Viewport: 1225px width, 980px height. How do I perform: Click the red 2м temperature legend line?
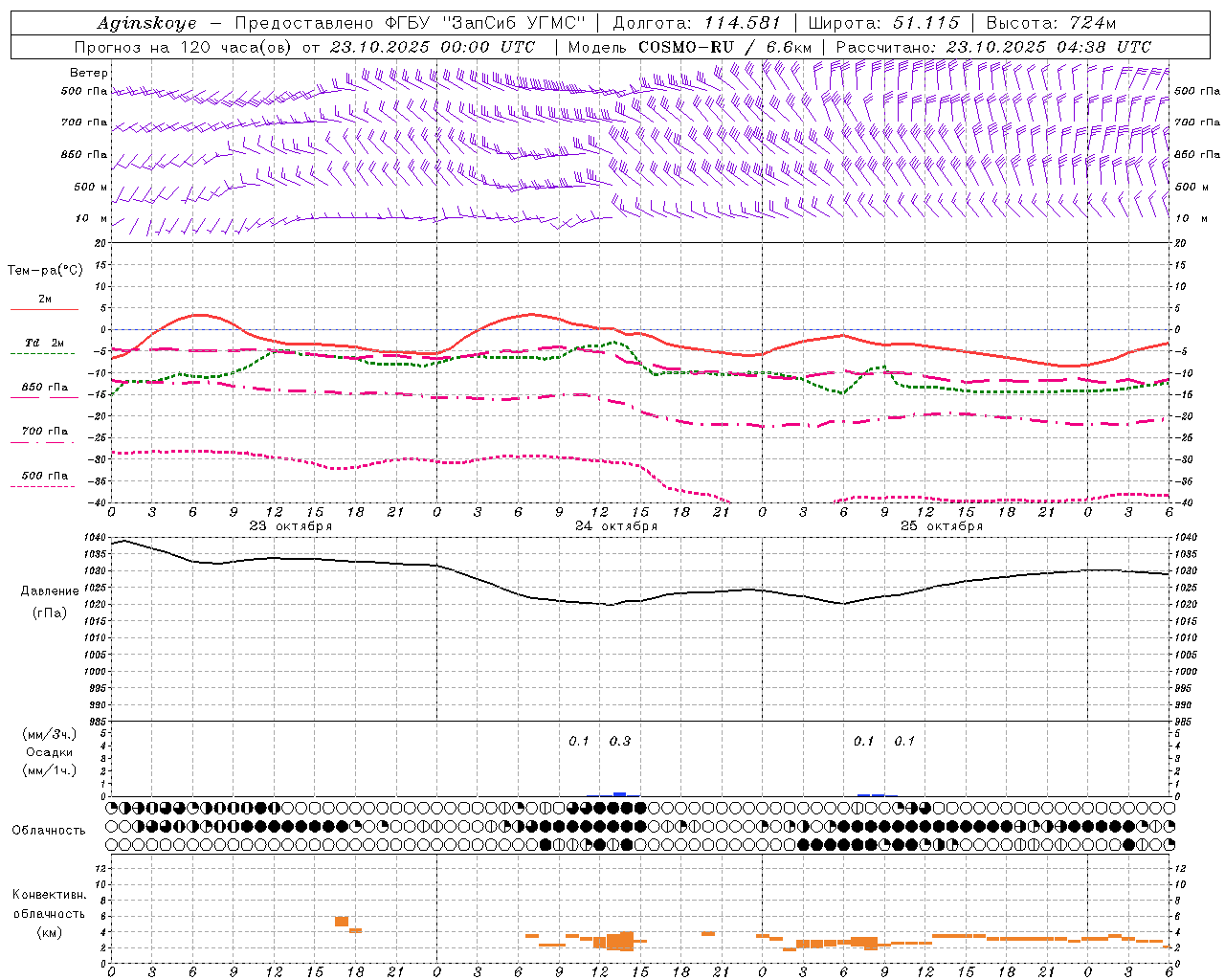click(44, 309)
